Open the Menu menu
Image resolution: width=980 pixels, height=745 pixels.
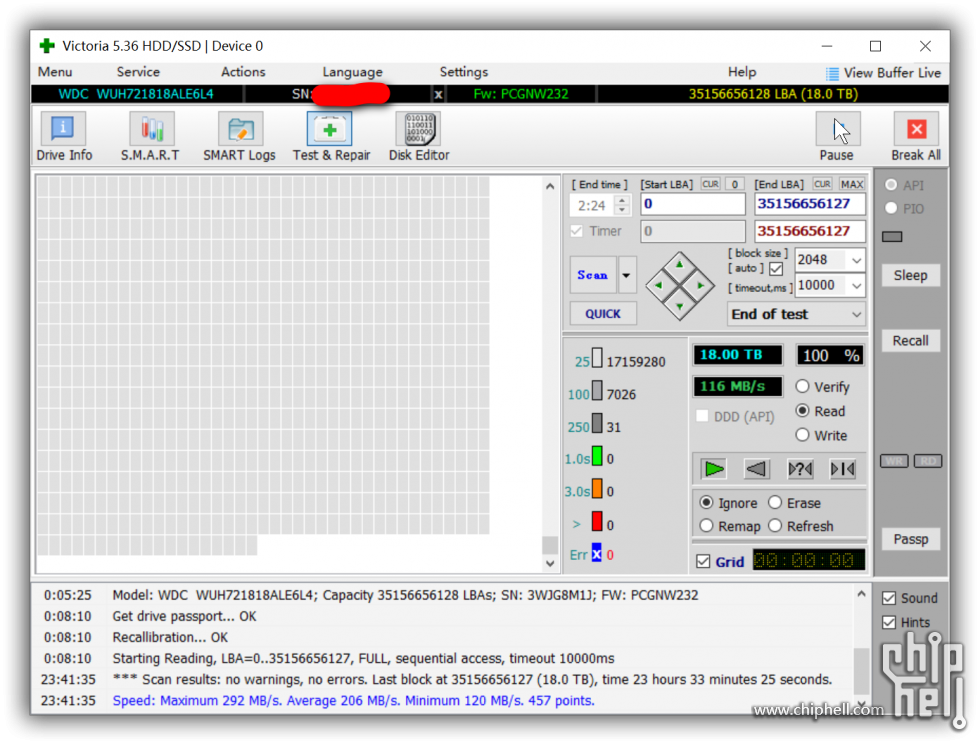55,72
